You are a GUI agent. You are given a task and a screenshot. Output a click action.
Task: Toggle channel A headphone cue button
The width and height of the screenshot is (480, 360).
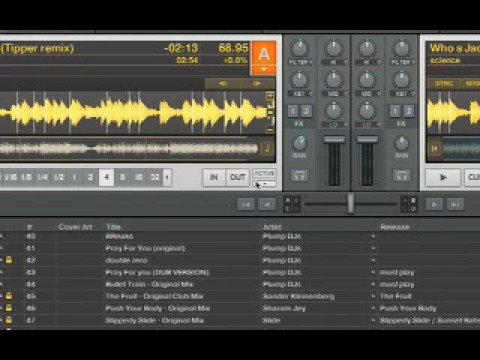coord(299,175)
